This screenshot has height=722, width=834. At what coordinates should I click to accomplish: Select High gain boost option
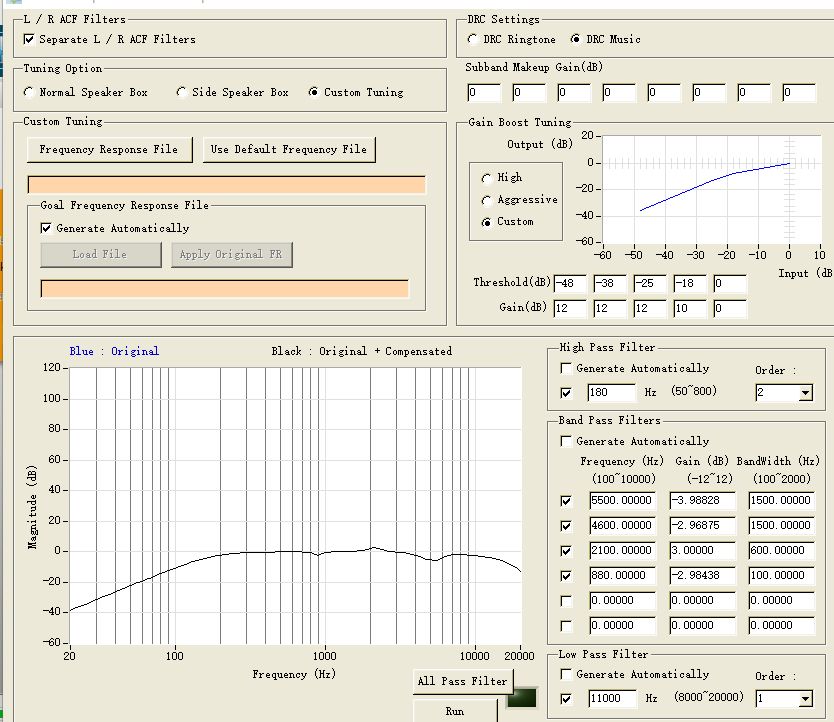coord(486,178)
